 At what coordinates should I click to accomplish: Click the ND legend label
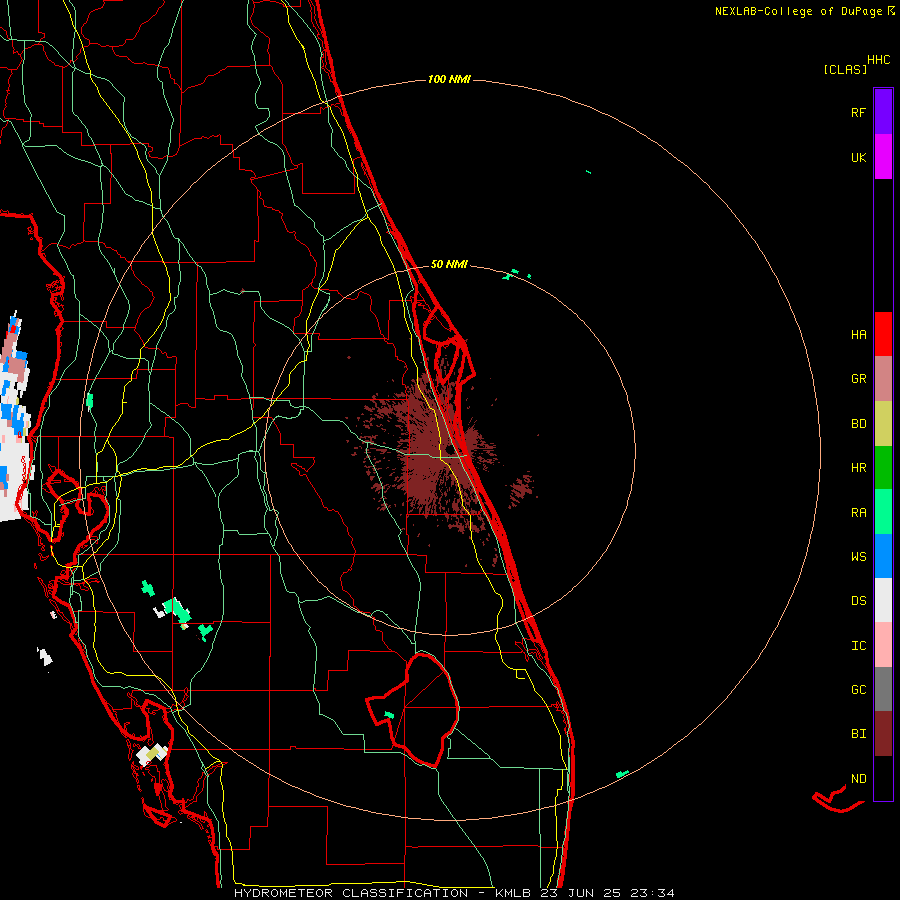click(x=858, y=779)
